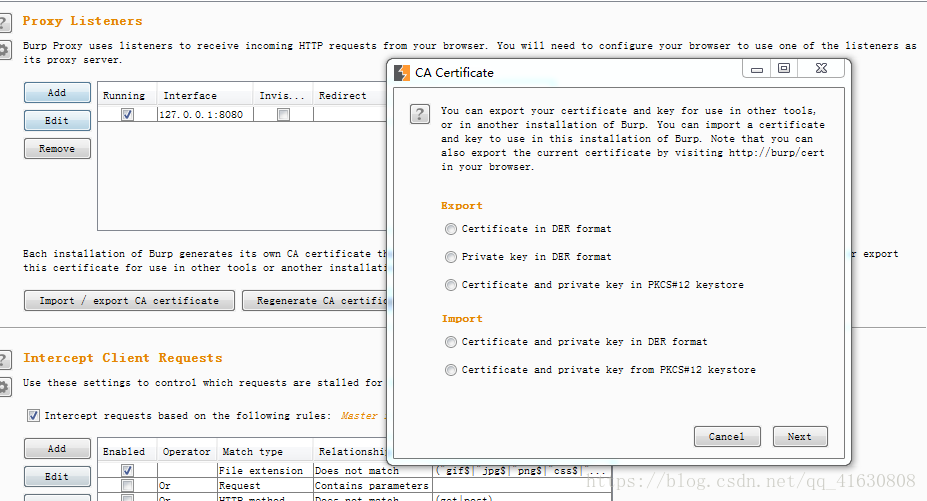Click Relationship column header
This screenshot has width=927, height=501.
click(350, 451)
